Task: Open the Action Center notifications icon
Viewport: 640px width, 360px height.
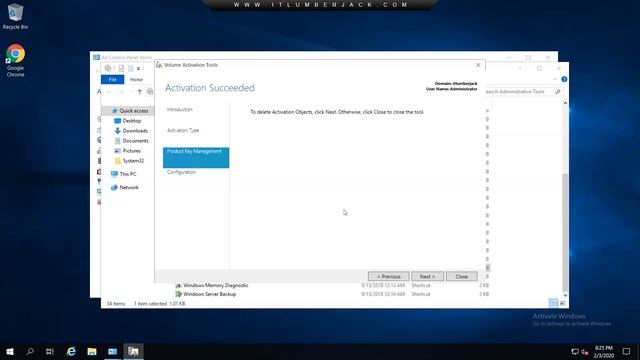Action: point(626,351)
